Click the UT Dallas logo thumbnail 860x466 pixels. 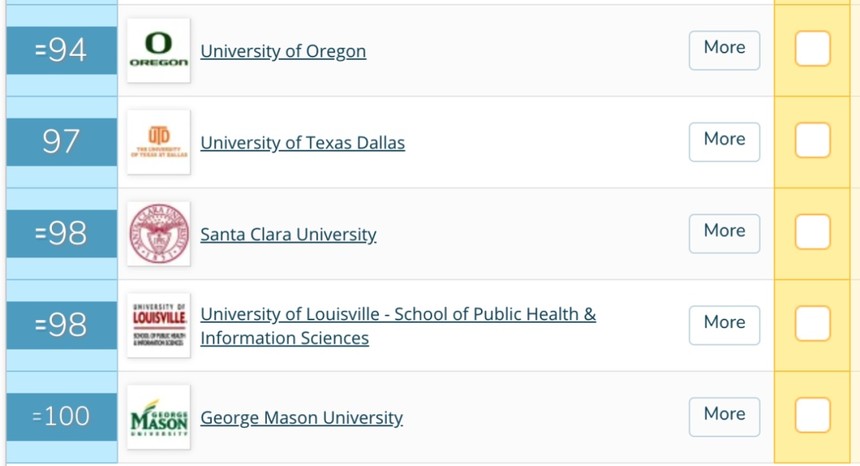point(159,142)
